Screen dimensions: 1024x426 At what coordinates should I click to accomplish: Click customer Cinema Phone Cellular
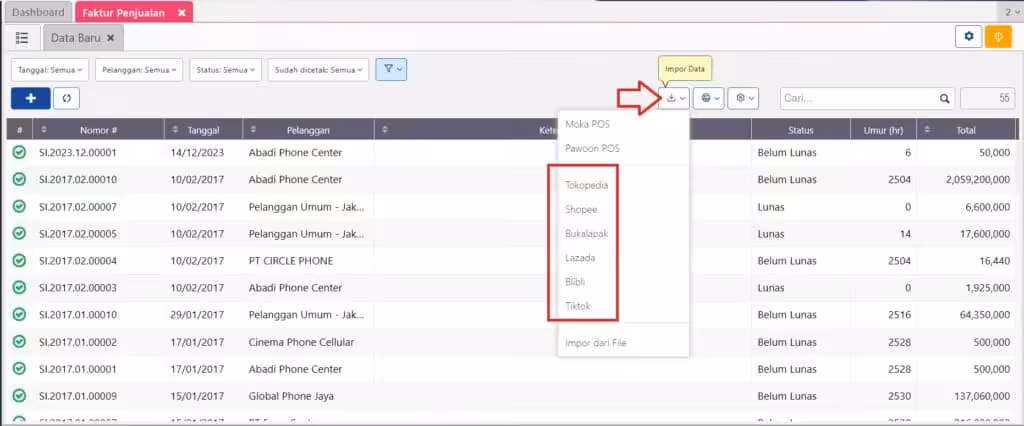(x=301, y=342)
